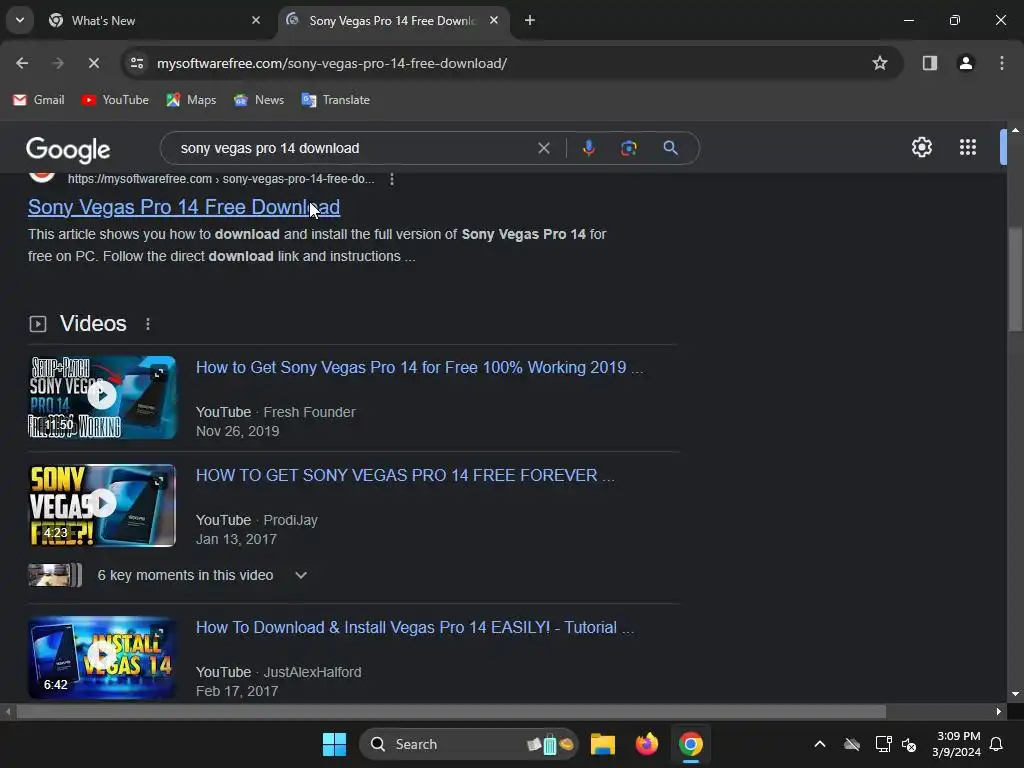Click the address bar URL
The width and height of the screenshot is (1024, 768).
tap(332, 63)
